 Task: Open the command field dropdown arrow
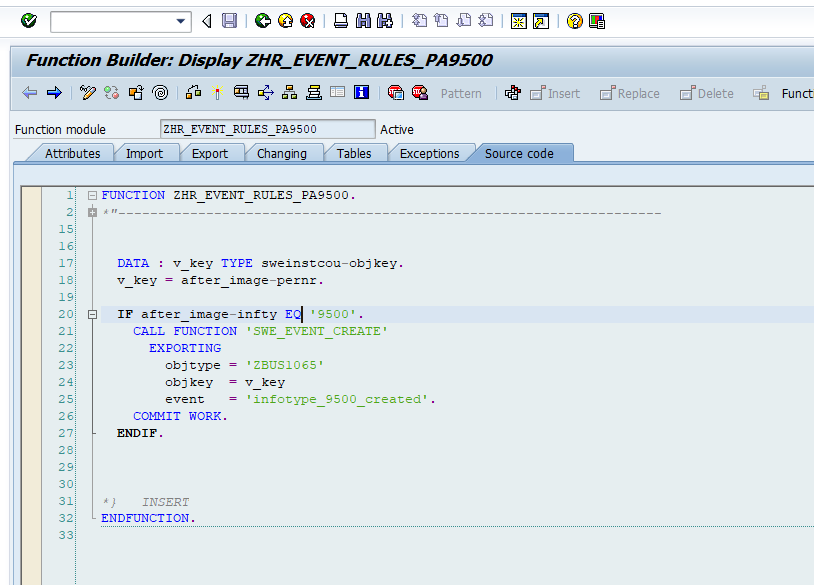point(180,21)
